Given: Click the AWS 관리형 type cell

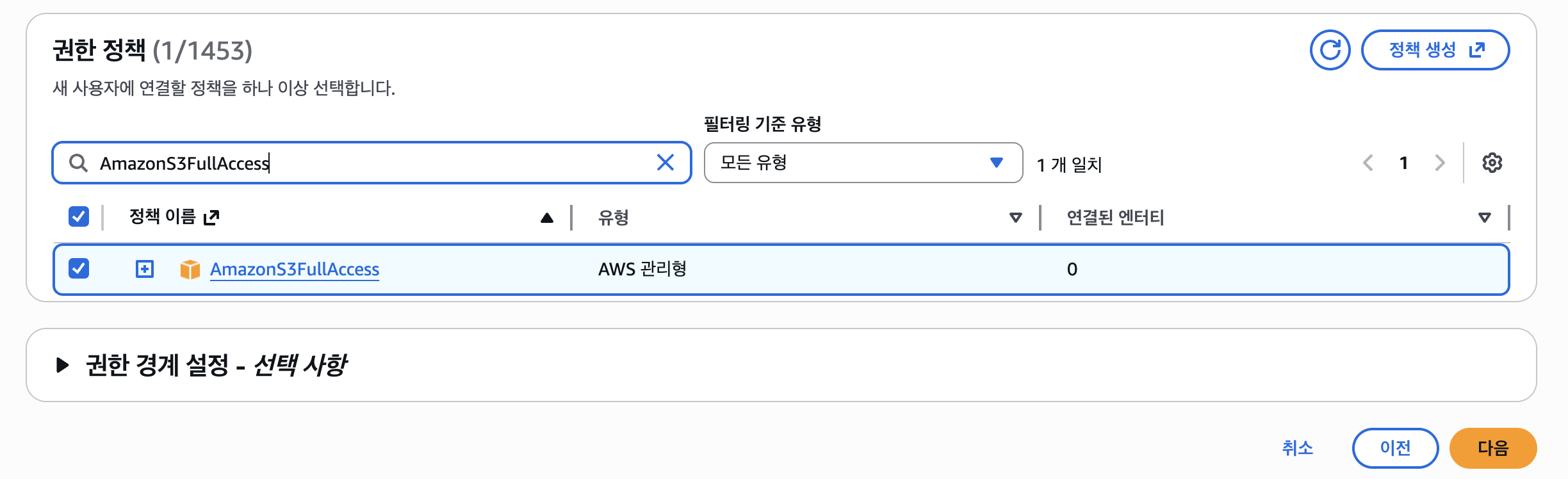Looking at the screenshot, I should click(x=642, y=269).
